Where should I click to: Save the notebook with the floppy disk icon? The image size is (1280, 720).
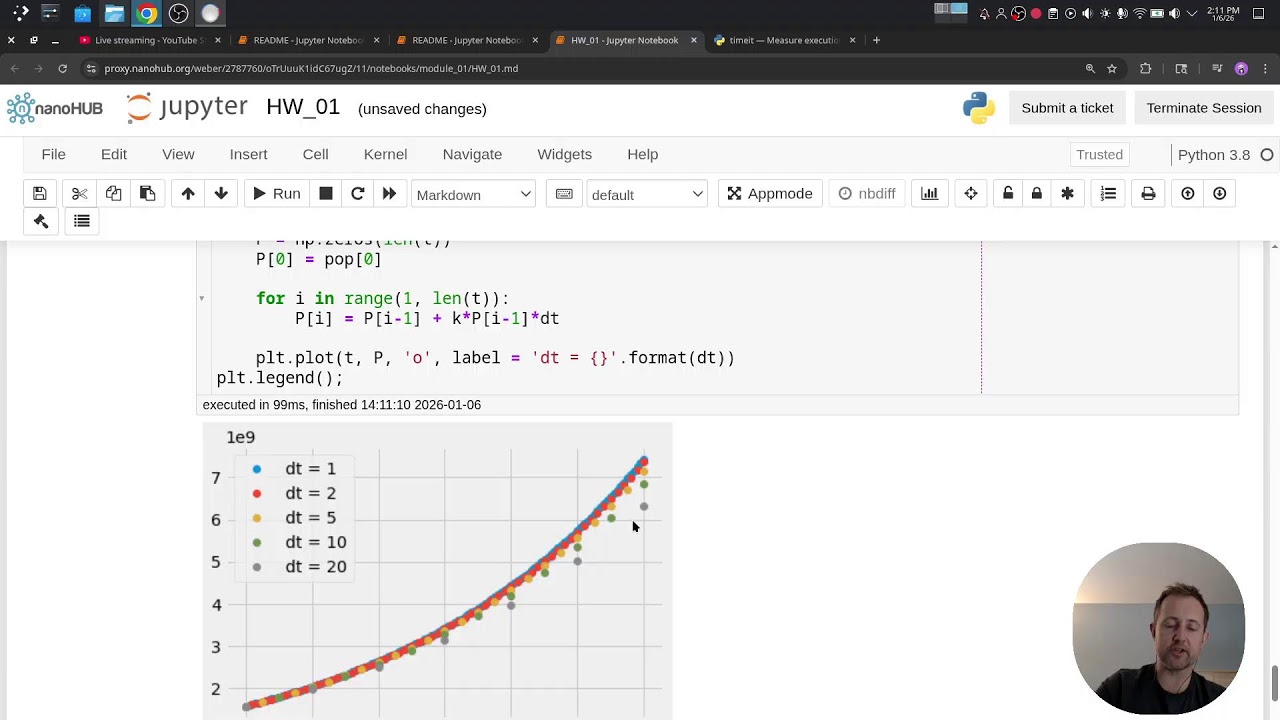(40, 194)
